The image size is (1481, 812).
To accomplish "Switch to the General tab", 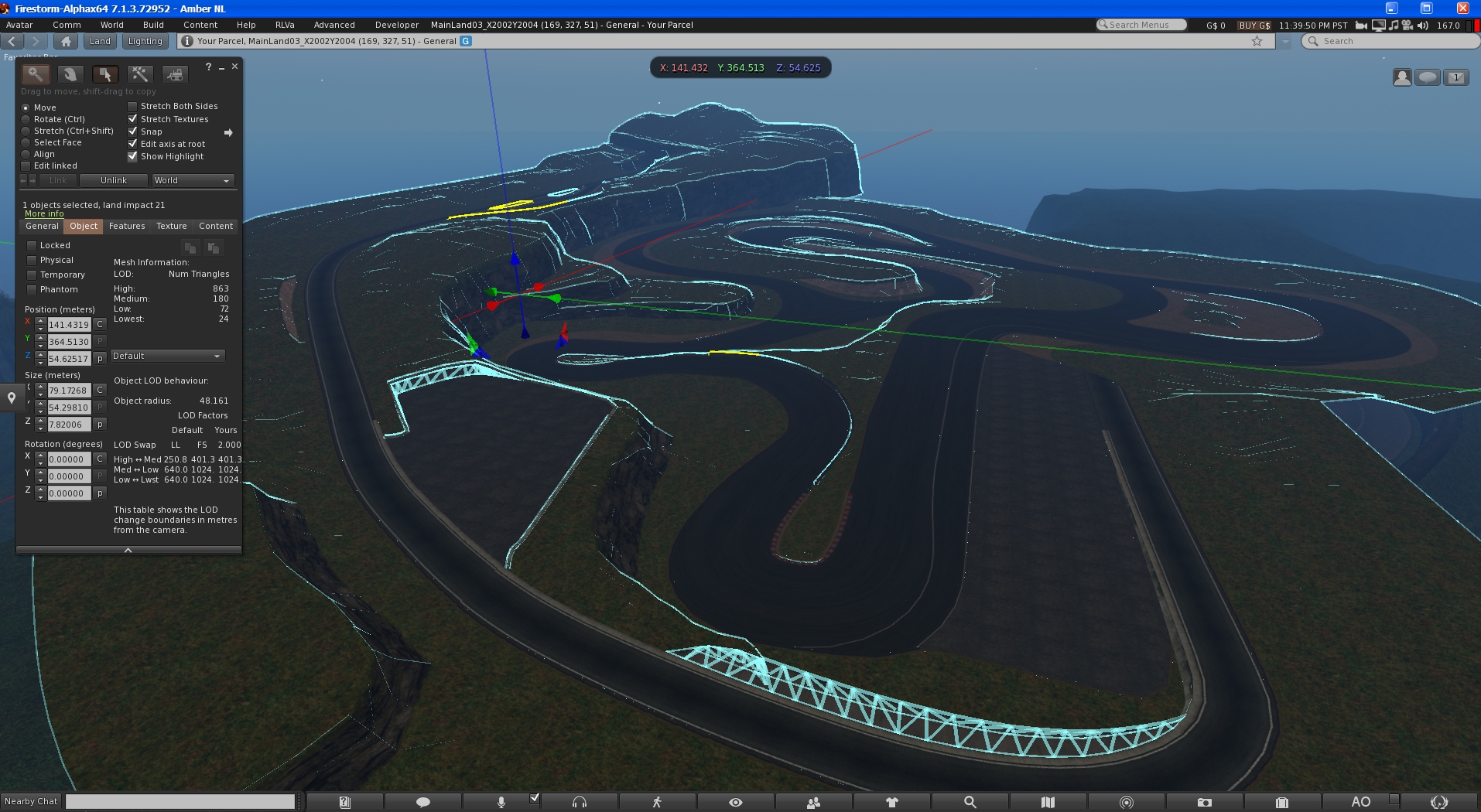I will (x=42, y=226).
